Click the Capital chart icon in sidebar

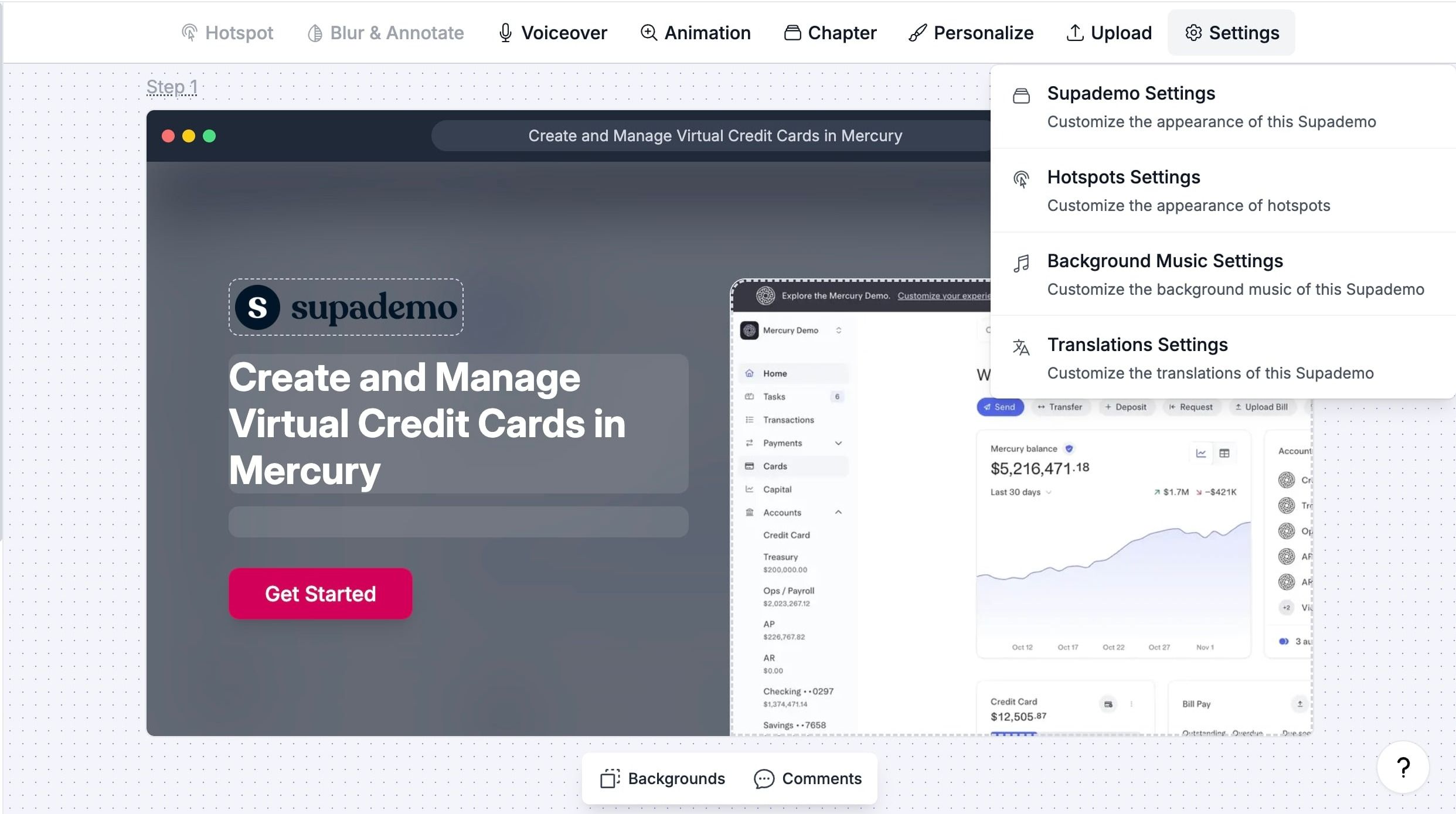click(x=749, y=489)
